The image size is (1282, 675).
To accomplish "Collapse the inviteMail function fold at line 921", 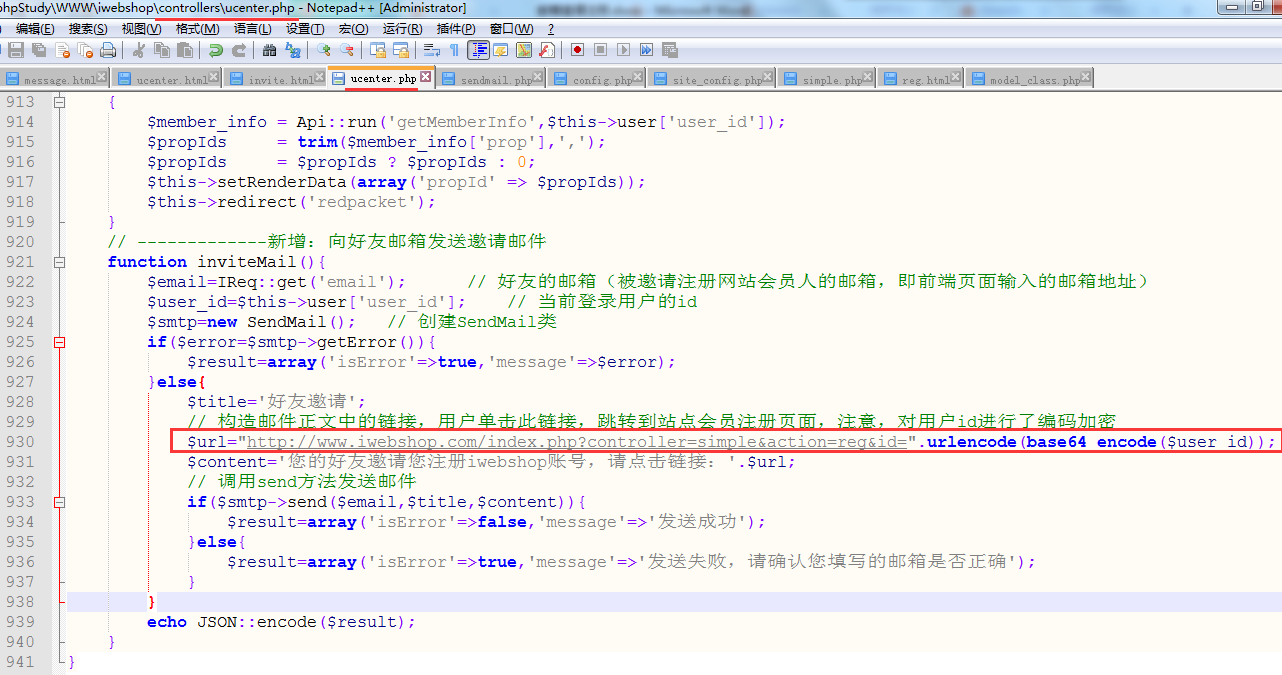I will [60, 262].
